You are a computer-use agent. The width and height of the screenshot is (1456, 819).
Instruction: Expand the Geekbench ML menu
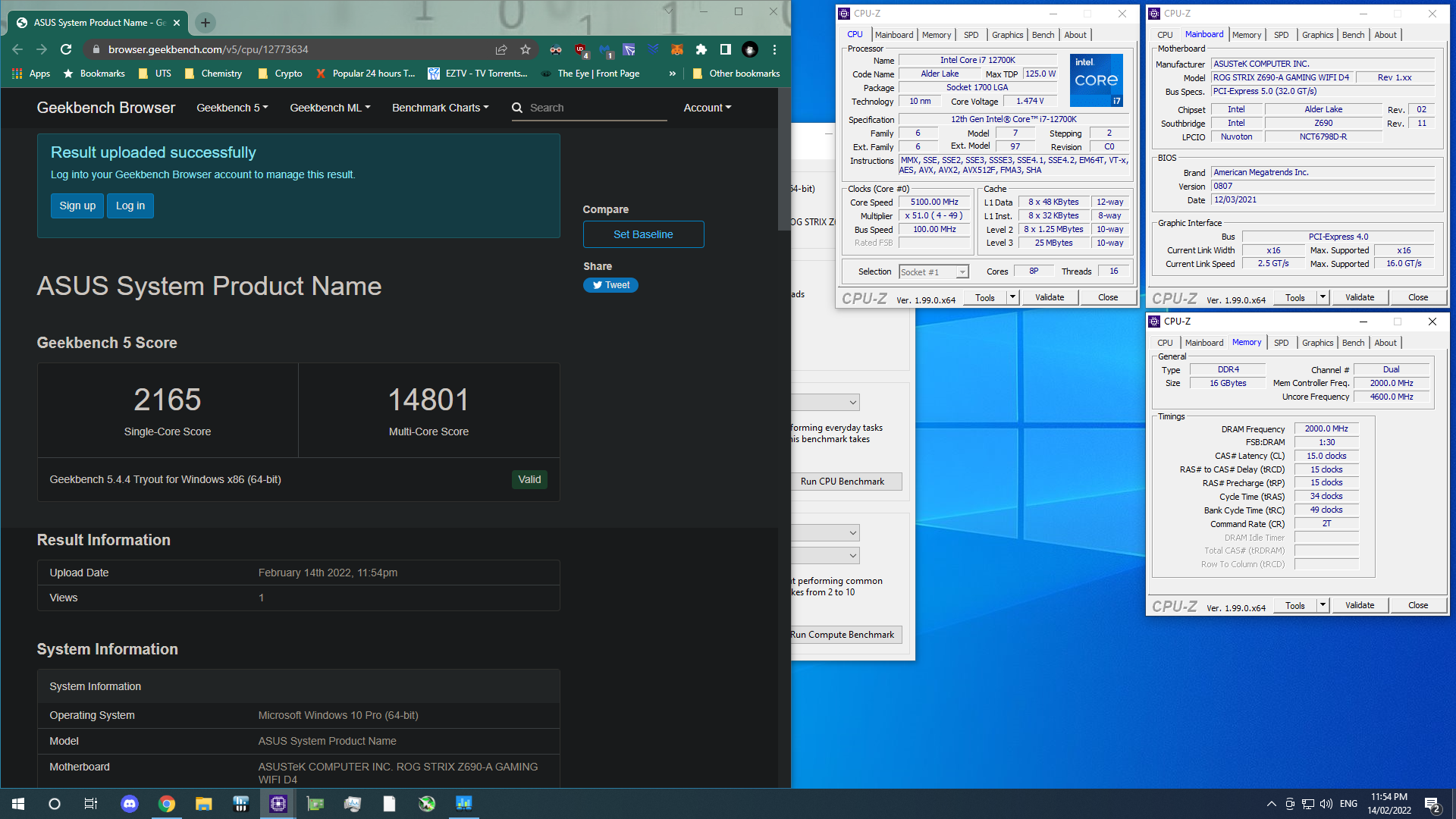[330, 108]
